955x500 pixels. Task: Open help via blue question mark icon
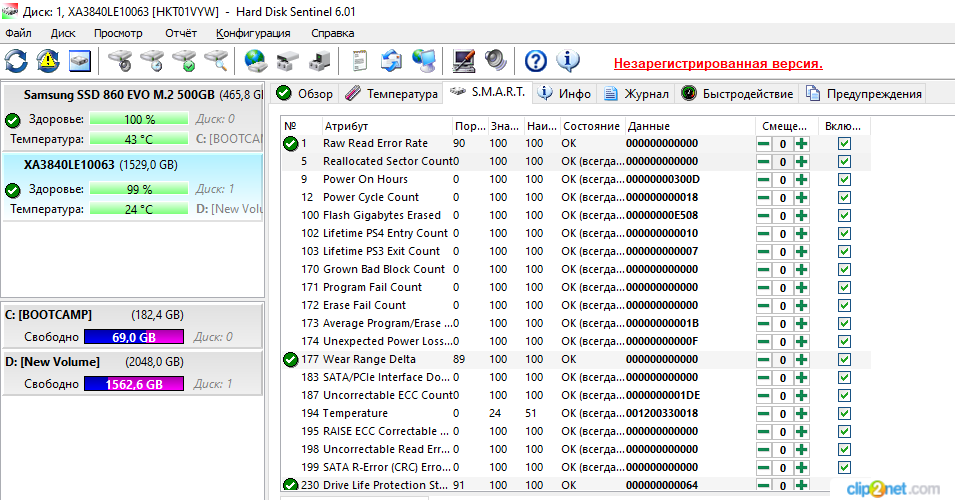coord(536,61)
